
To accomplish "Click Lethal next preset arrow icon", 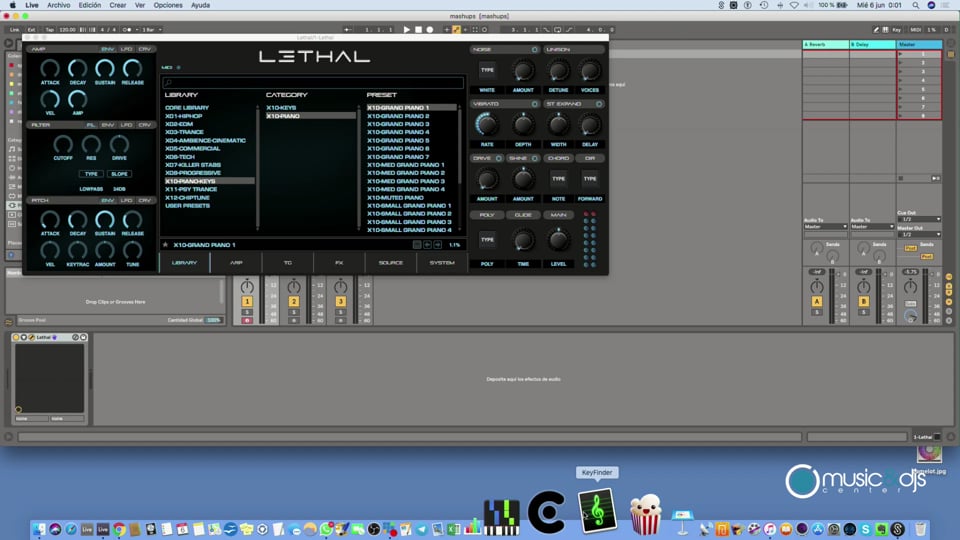I will (x=438, y=245).
